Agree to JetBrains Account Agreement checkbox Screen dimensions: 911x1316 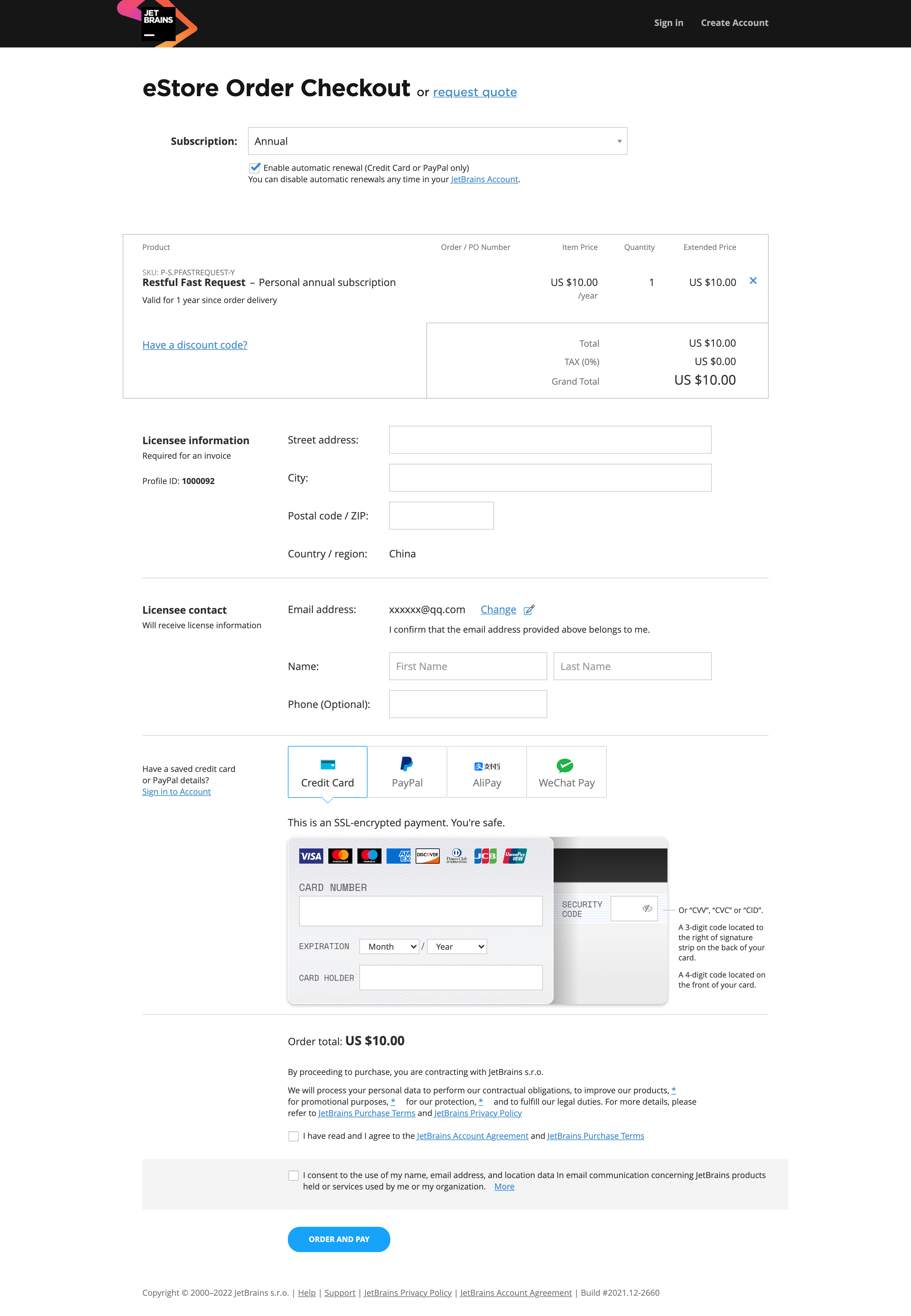[294, 1136]
